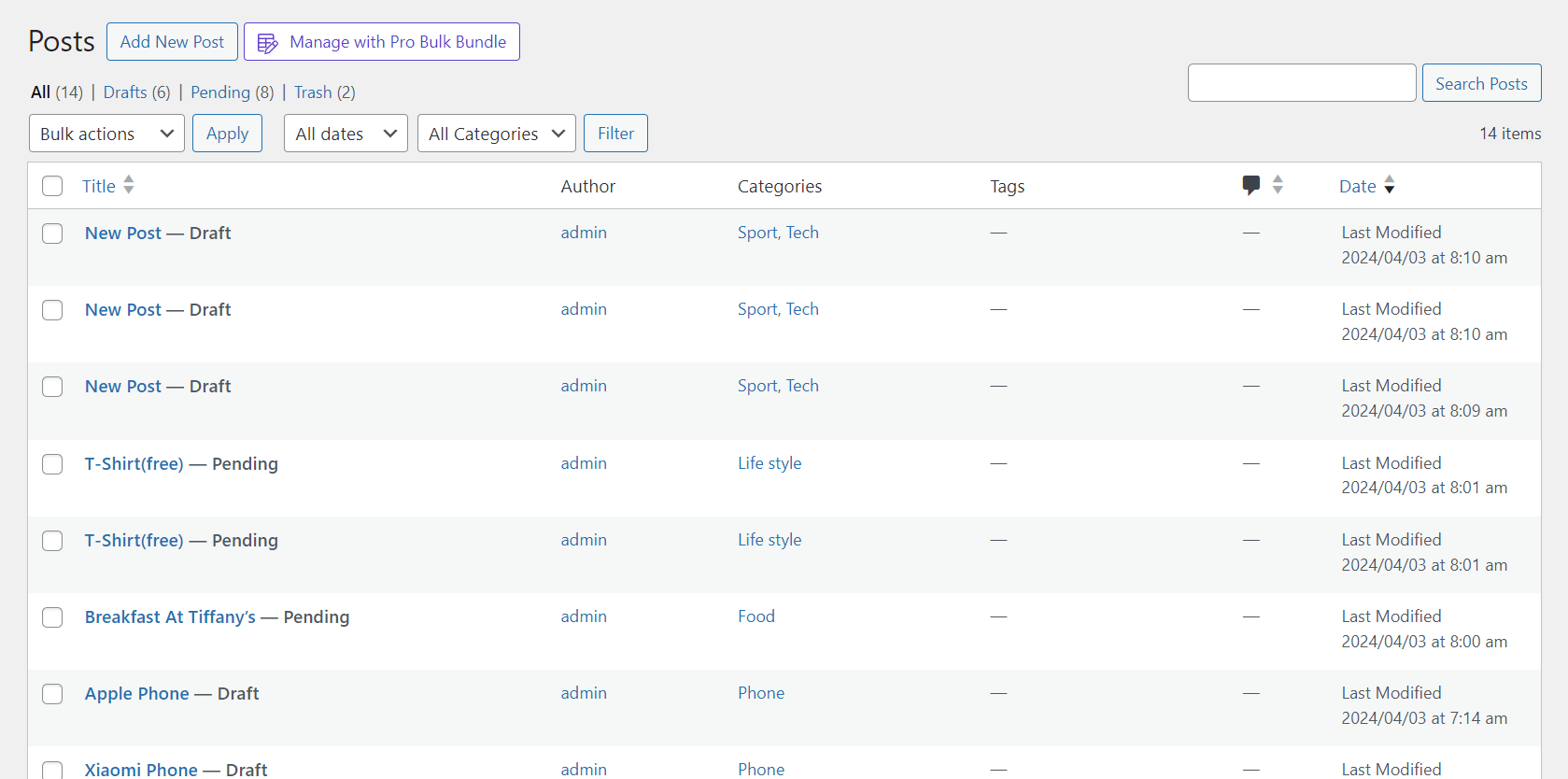Click Phone category in Xiaomi Phone row

761,770
